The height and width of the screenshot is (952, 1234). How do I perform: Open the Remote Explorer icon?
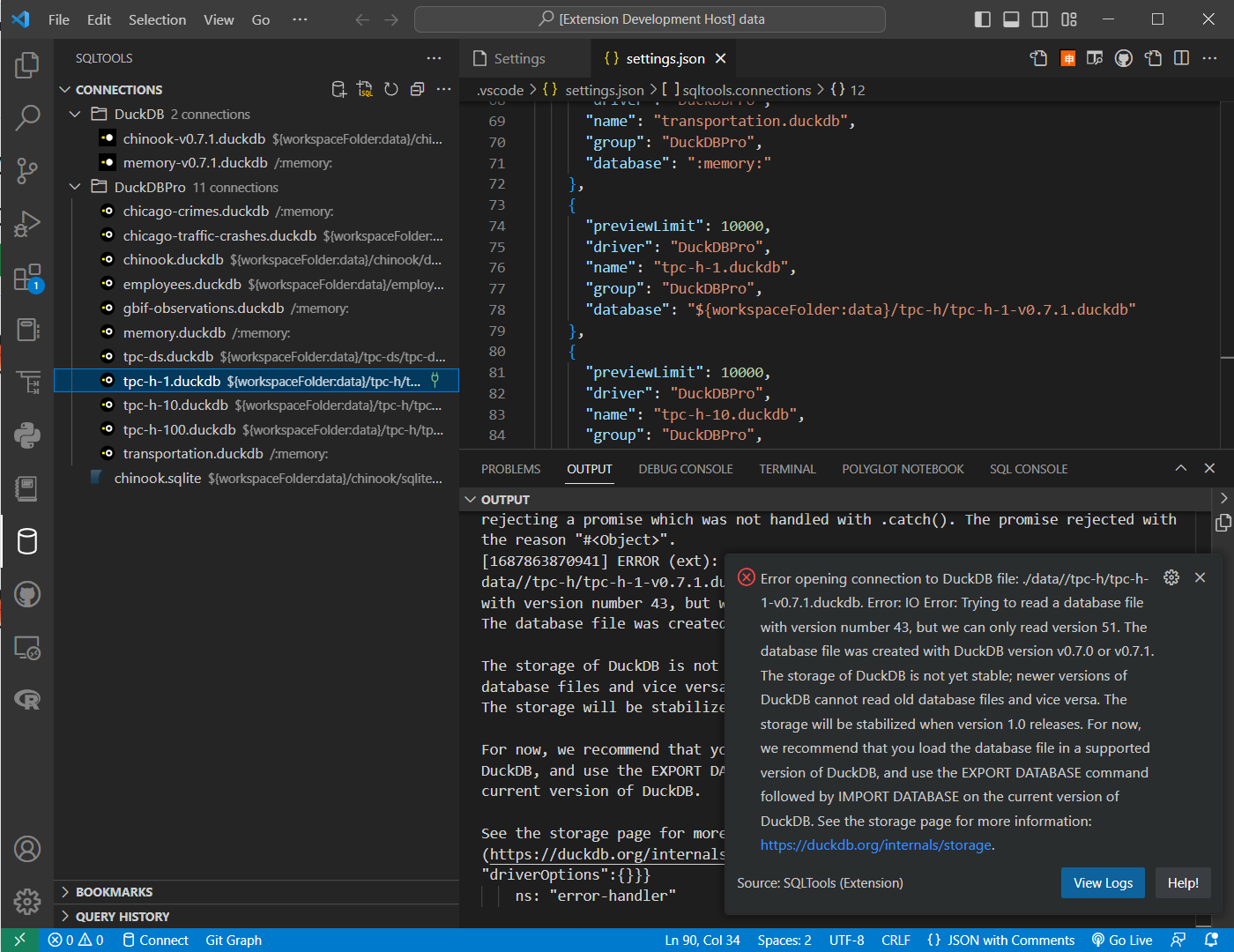[x=27, y=648]
